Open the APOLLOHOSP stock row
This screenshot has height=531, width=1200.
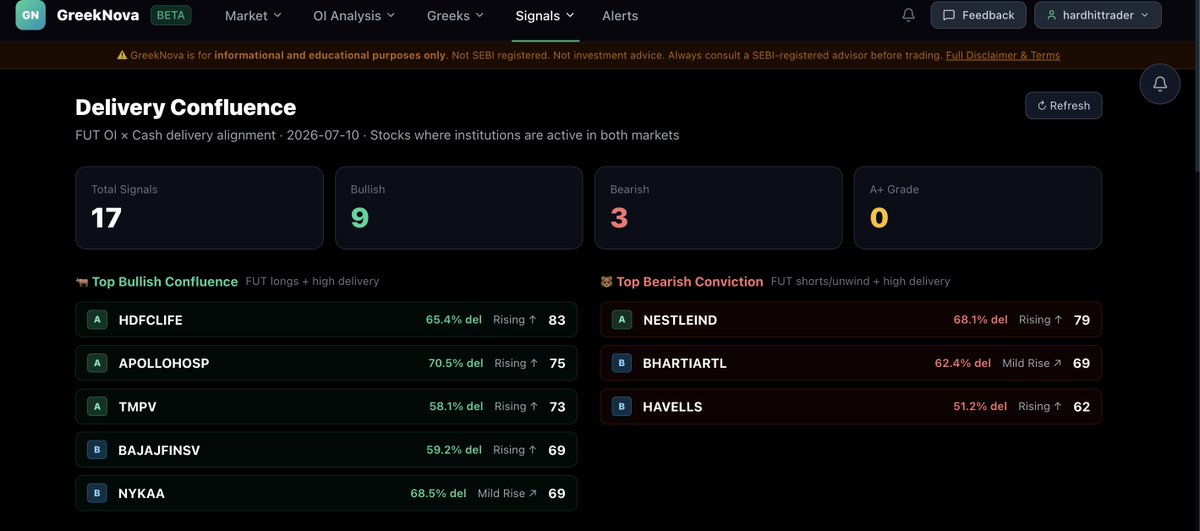click(x=326, y=363)
